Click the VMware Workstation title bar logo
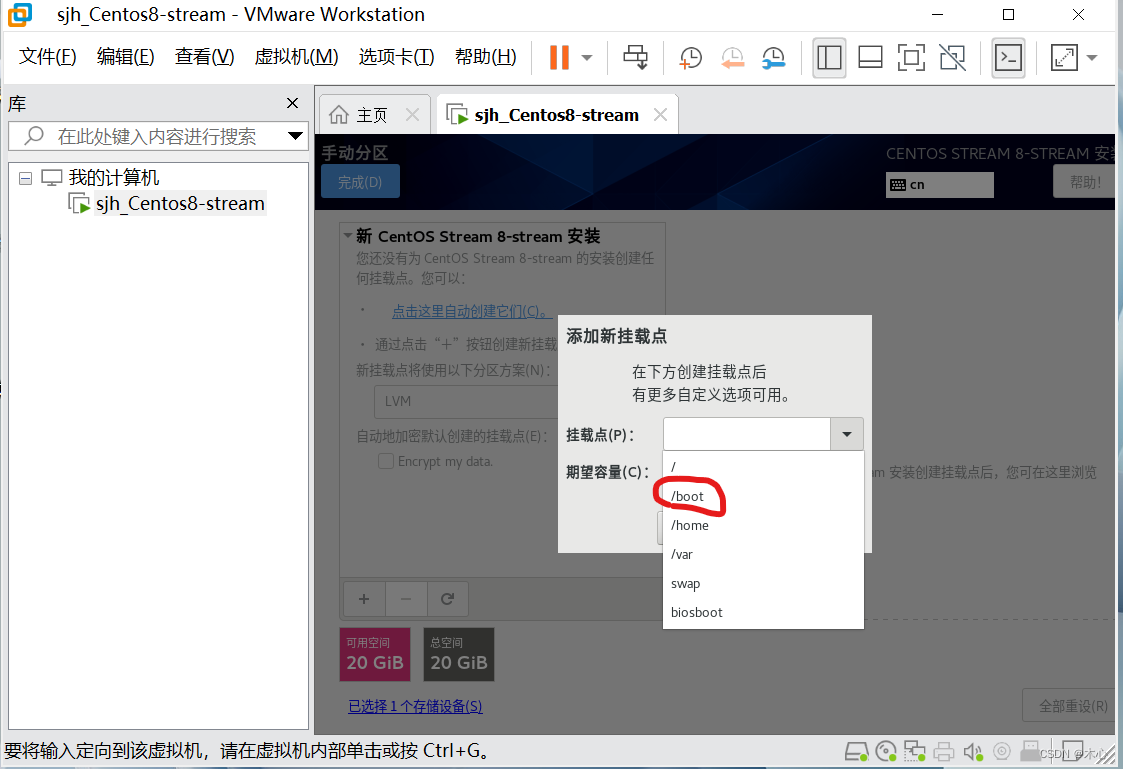The height and width of the screenshot is (769, 1123). (x=20, y=15)
